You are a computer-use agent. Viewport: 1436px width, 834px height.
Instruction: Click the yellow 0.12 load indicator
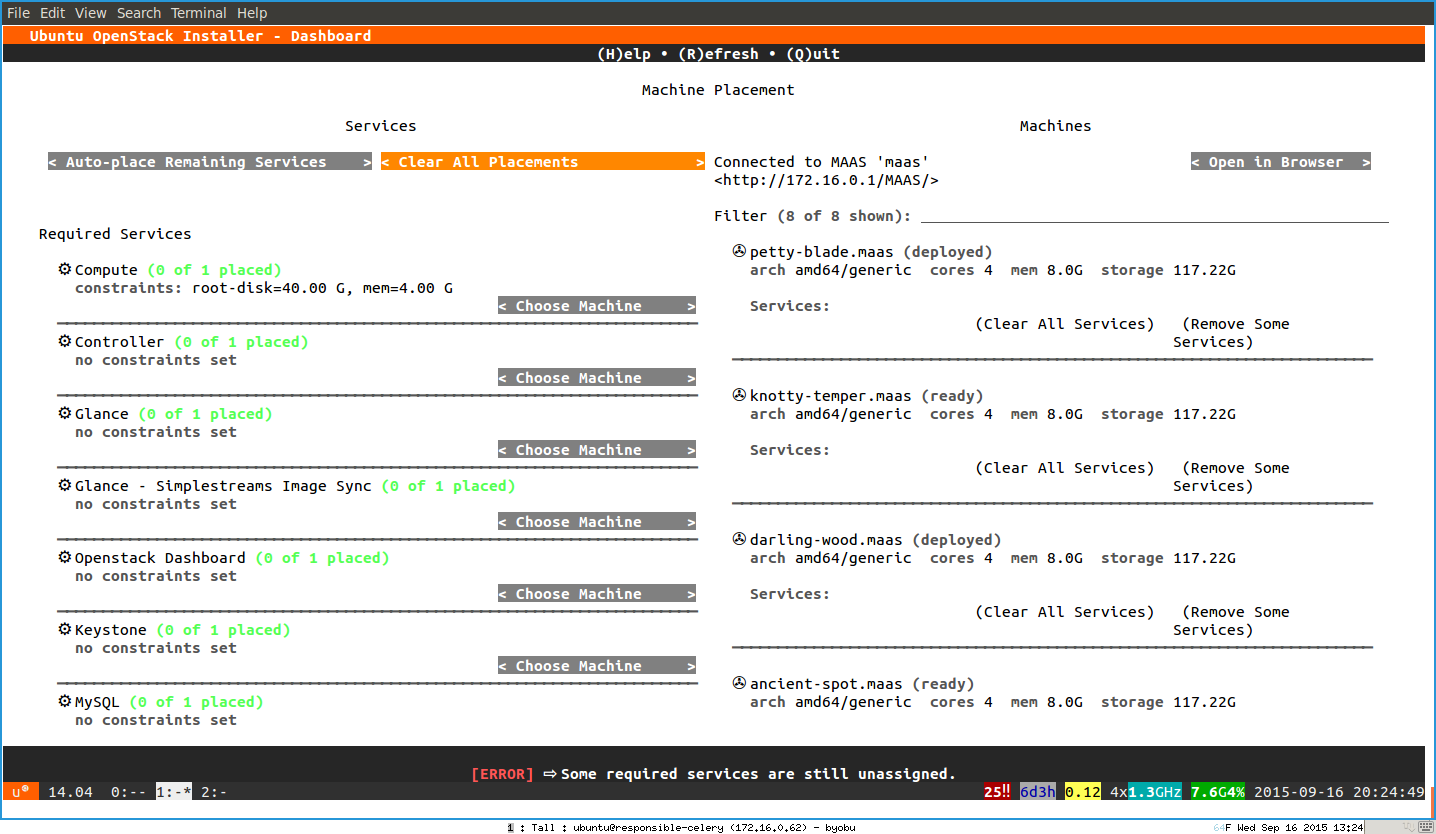1083,792
